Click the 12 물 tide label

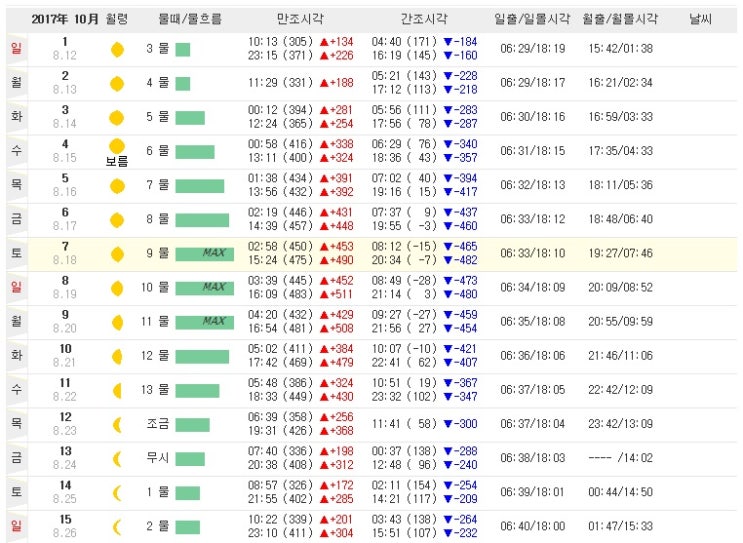155,356
